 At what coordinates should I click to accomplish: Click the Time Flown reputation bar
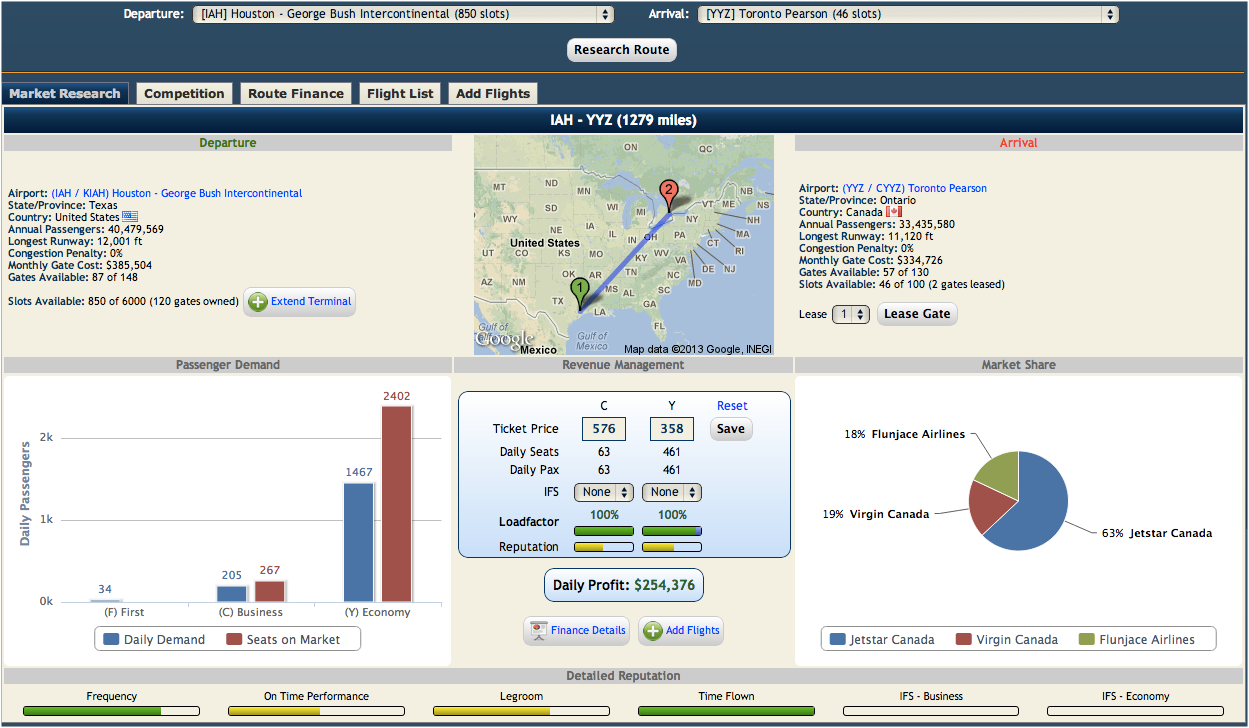point(726,711)
